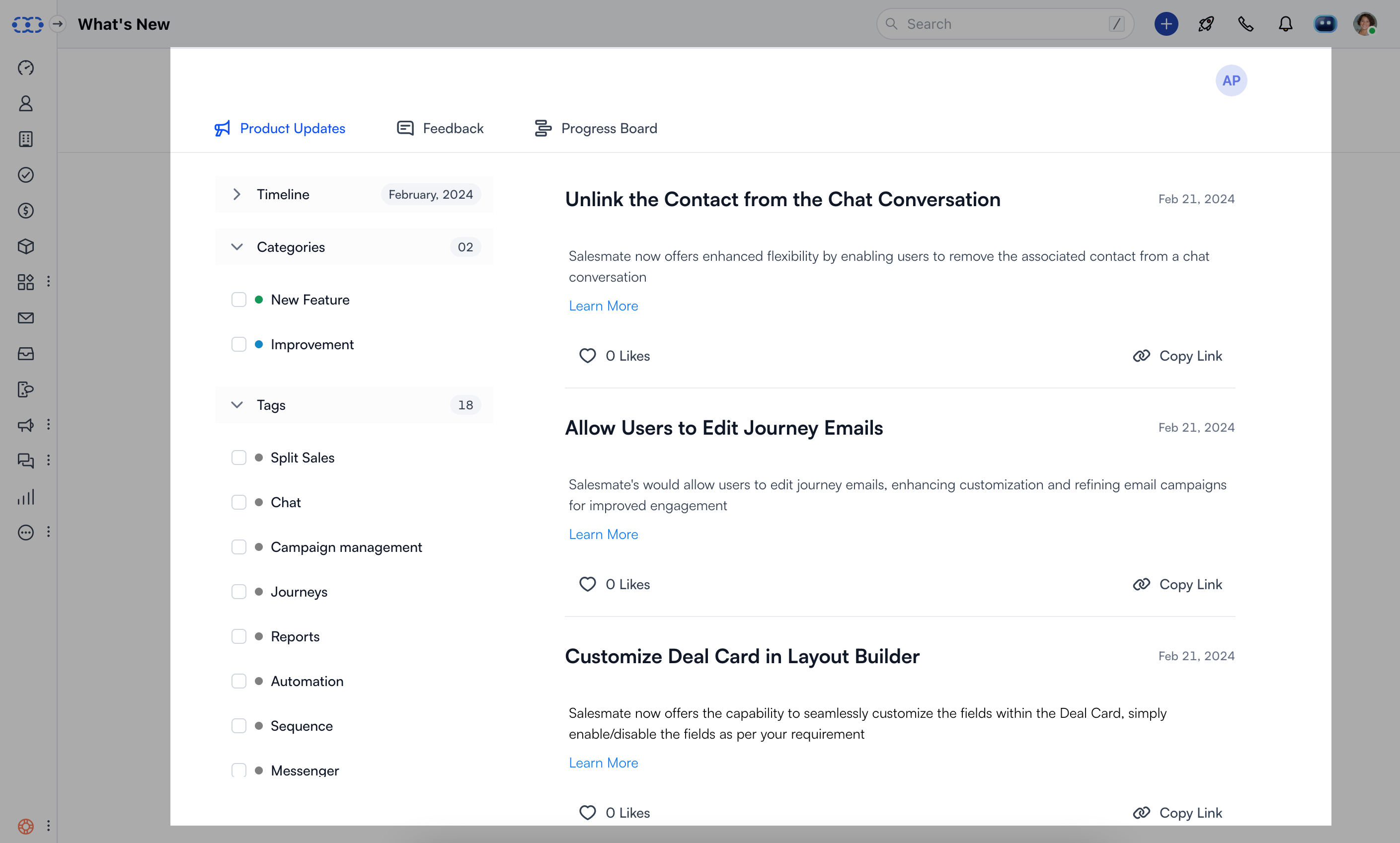Click the Allow Users to Edit Journey Emails title
This screenshot has height=843, width=1400.
coord(723,428)
